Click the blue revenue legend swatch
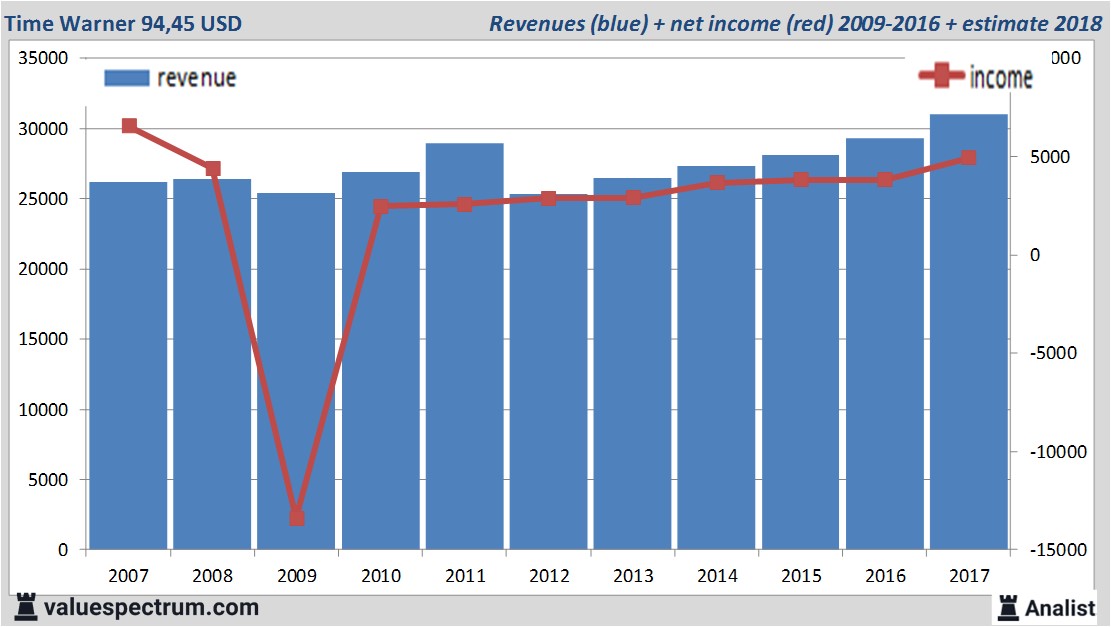Screen dimensions: 1111x627 127,78
